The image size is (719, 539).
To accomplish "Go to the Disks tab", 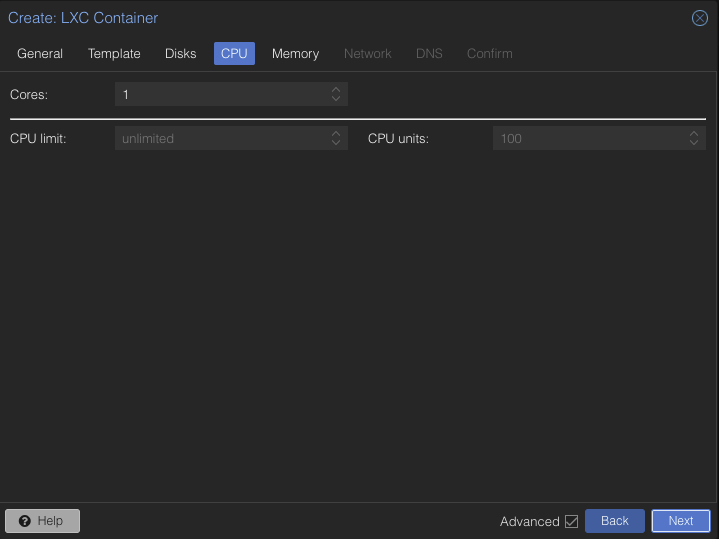I will click(181, 54).
